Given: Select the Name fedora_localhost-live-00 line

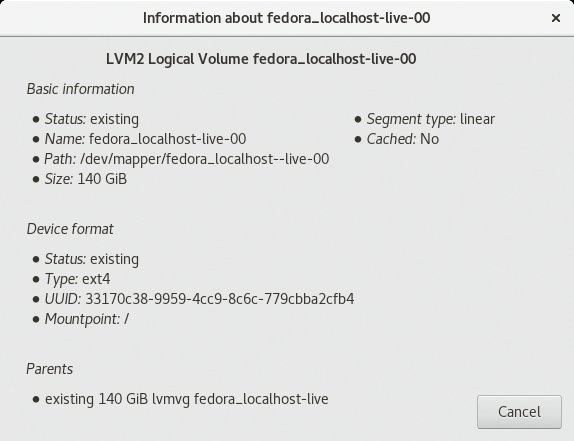Looking at the screenshot, I should coord(145,139).
